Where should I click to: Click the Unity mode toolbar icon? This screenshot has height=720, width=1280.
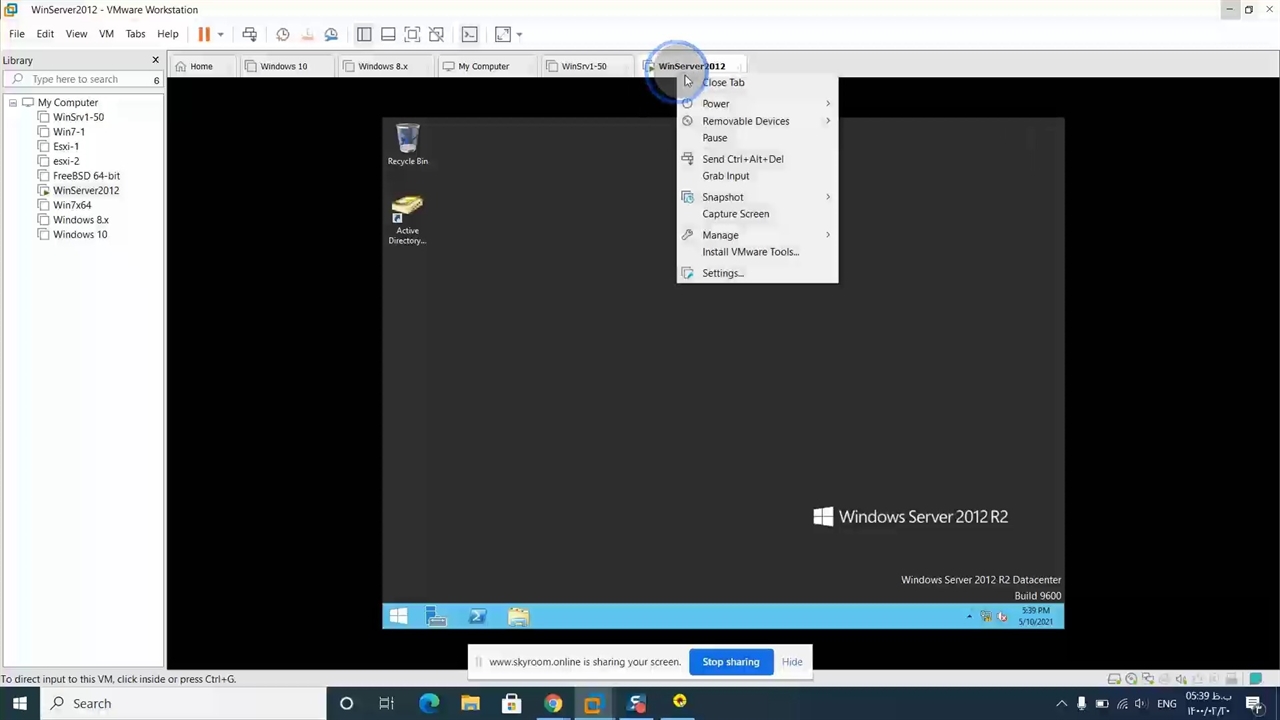436,34
